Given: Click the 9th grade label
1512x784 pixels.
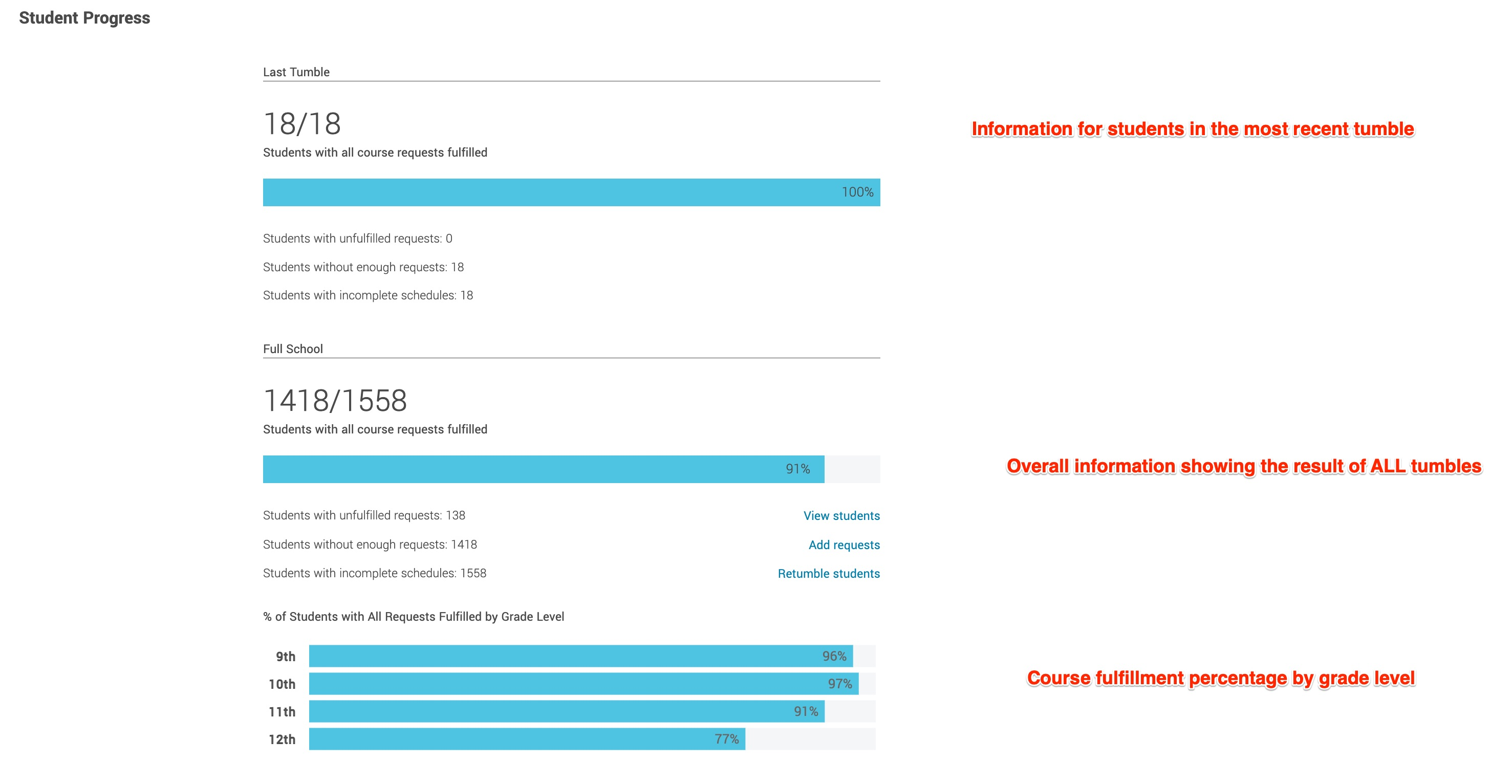Looking at the screenshot, I should point(285,657).
